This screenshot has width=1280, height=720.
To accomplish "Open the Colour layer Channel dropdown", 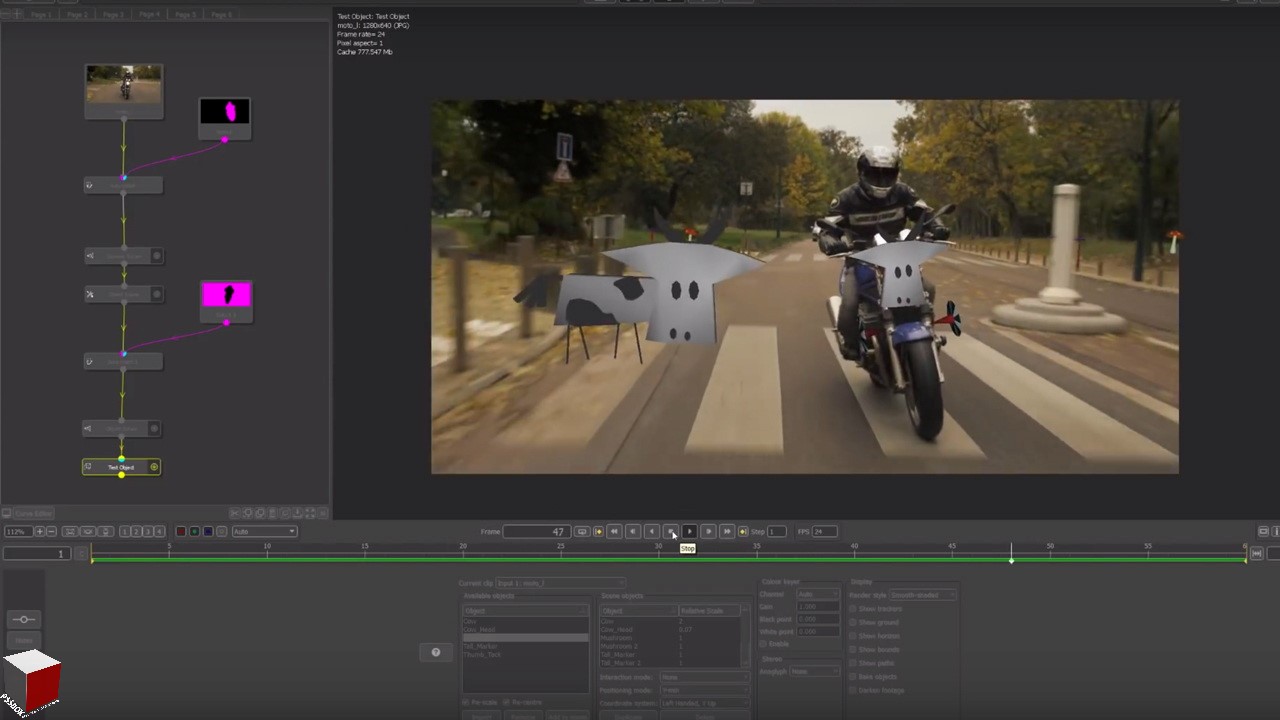I will coord(818,594).
